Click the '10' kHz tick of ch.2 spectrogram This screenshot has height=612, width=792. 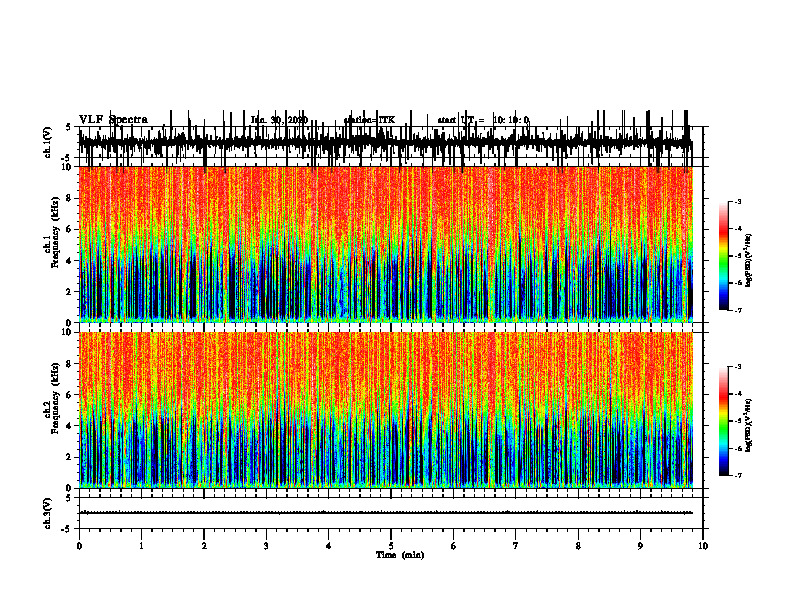[67, 332]
